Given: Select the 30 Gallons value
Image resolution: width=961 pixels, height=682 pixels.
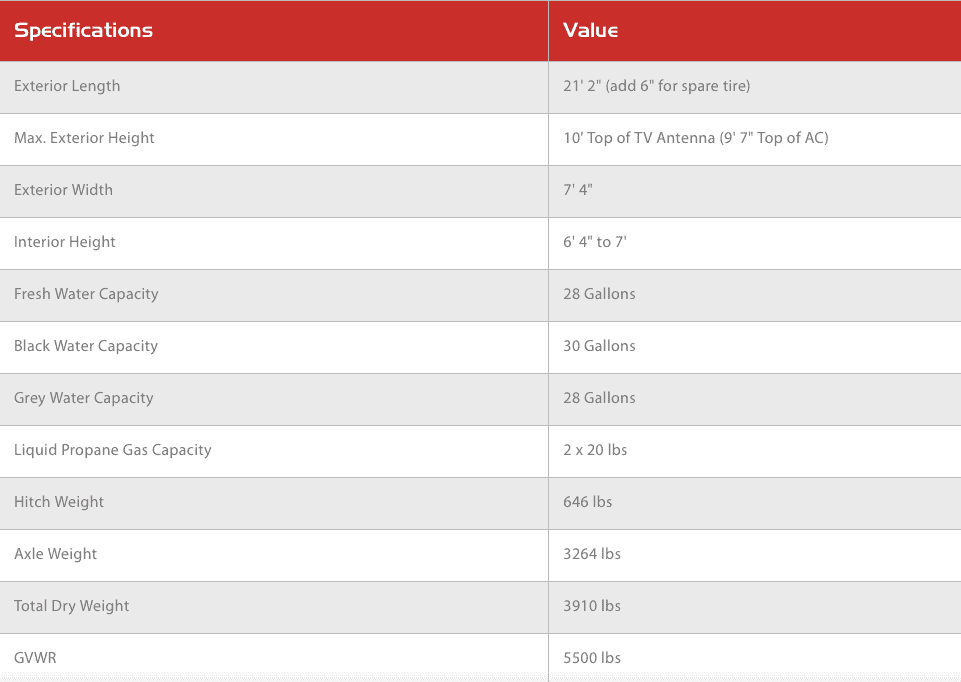Looking at the screenshot, I should click(x=599, y=346).
